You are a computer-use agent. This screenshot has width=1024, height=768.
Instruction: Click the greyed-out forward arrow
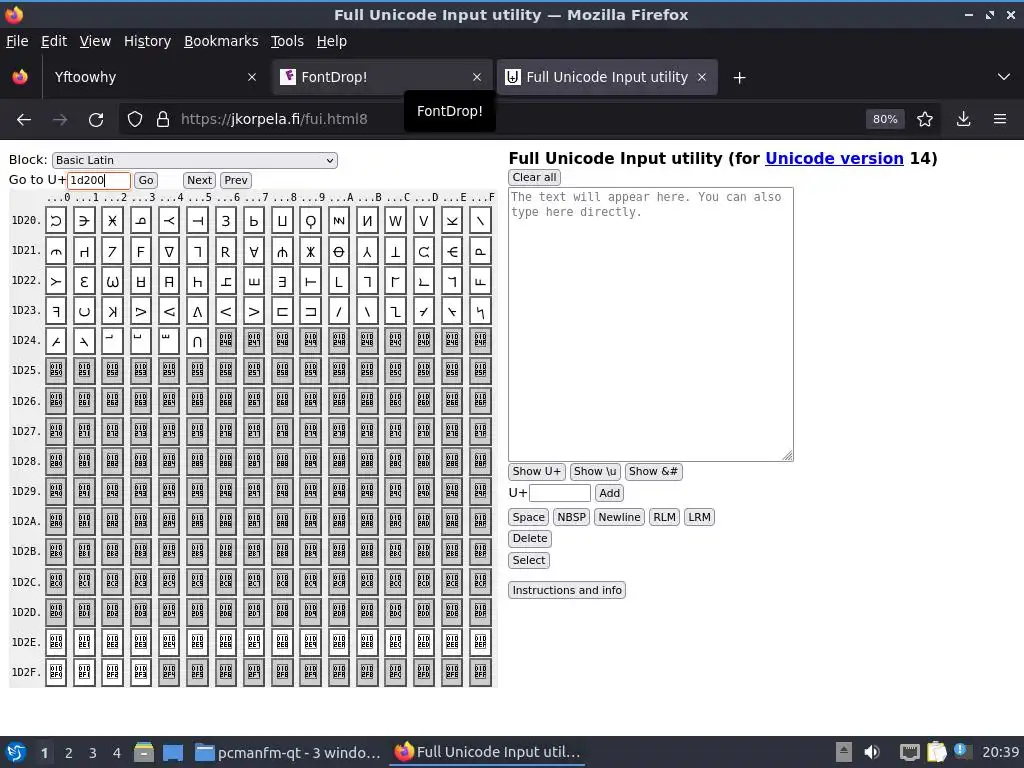[59, 120]
